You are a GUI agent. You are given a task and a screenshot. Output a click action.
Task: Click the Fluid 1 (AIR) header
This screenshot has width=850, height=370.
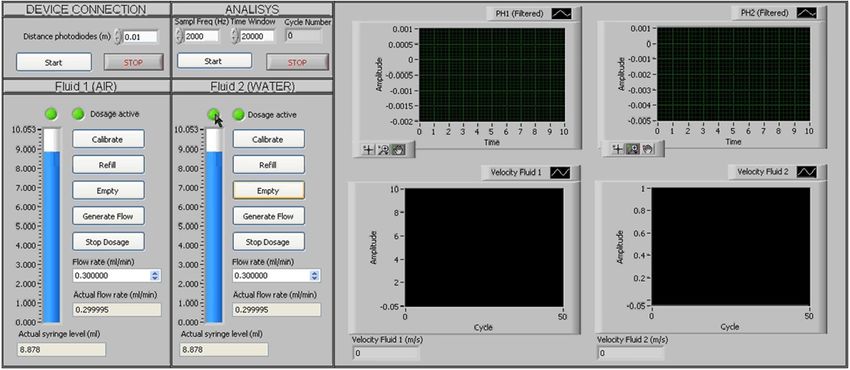click(86, 86)
